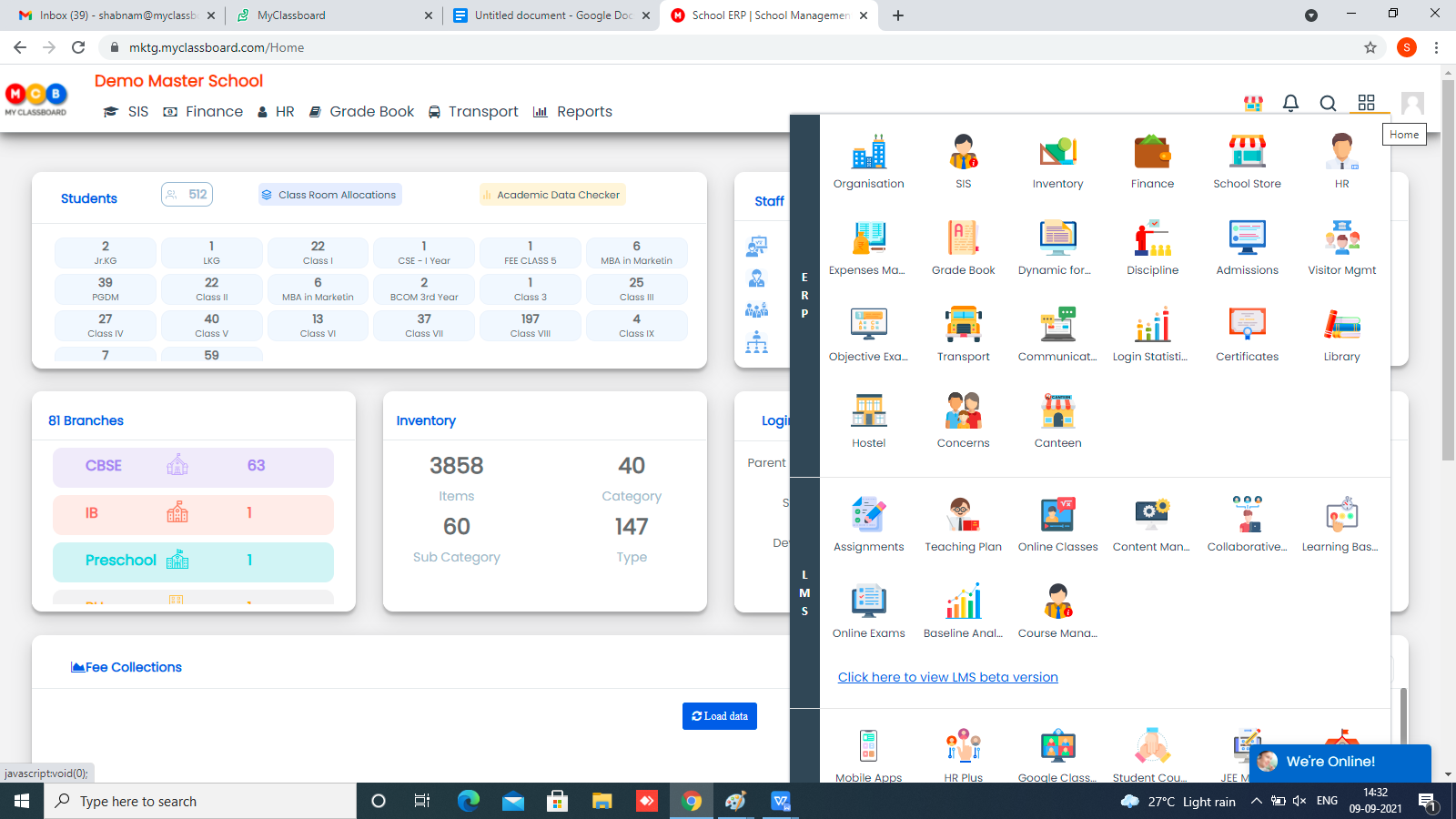Image resolution: width=1456 pixels, height=819 pixels.
Task: Switch to the MyClassboard browser tab
Action: (332, 15)
